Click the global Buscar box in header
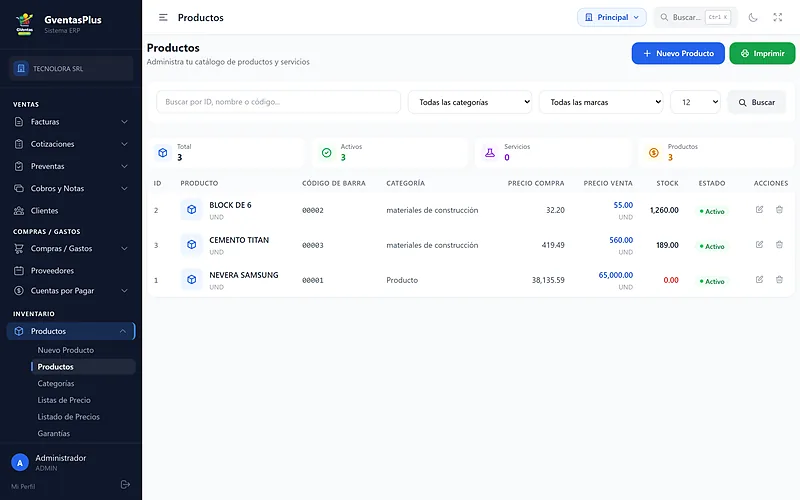Screen dimensions: 800x500 [695, 17]
